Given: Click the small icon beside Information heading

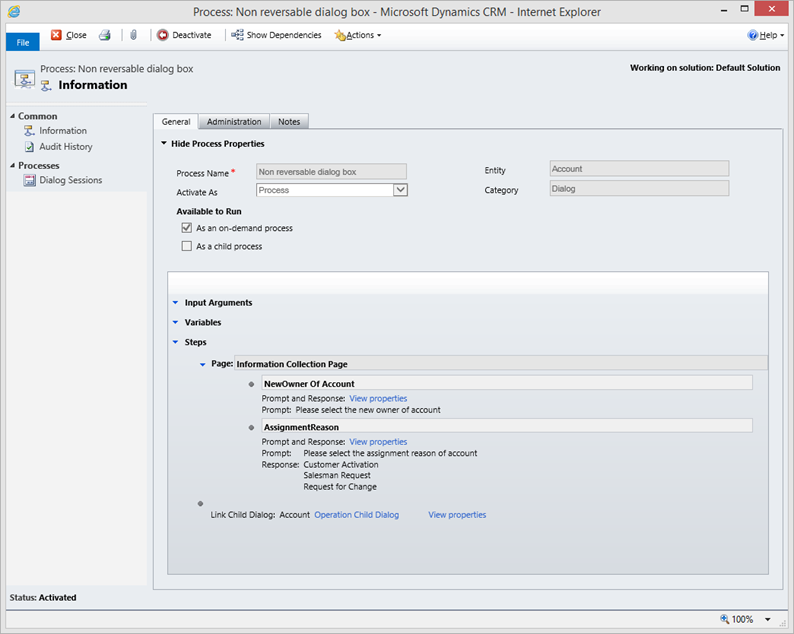Looking at the screenshot, I should [46, 86].
